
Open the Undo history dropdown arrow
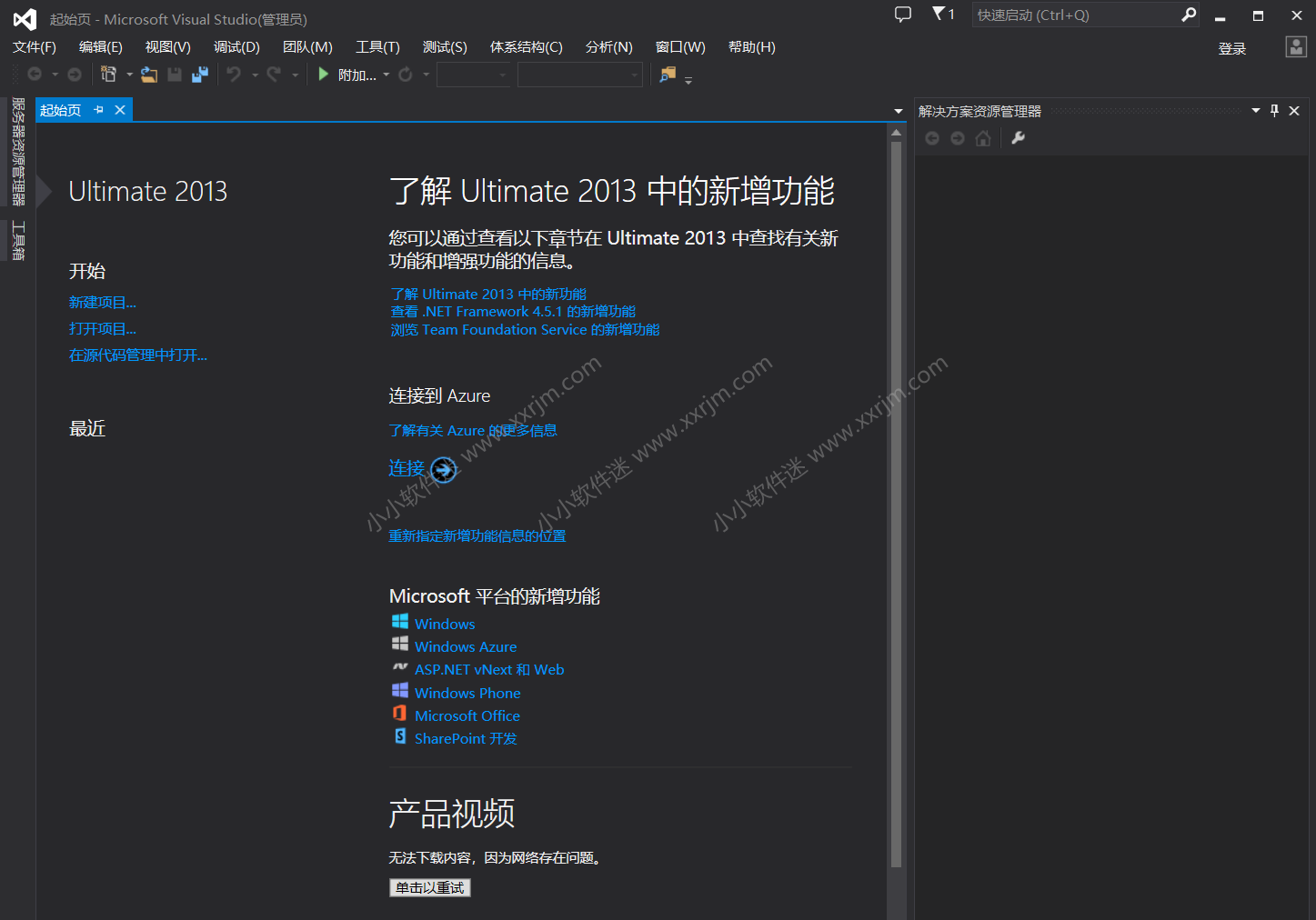255,75
